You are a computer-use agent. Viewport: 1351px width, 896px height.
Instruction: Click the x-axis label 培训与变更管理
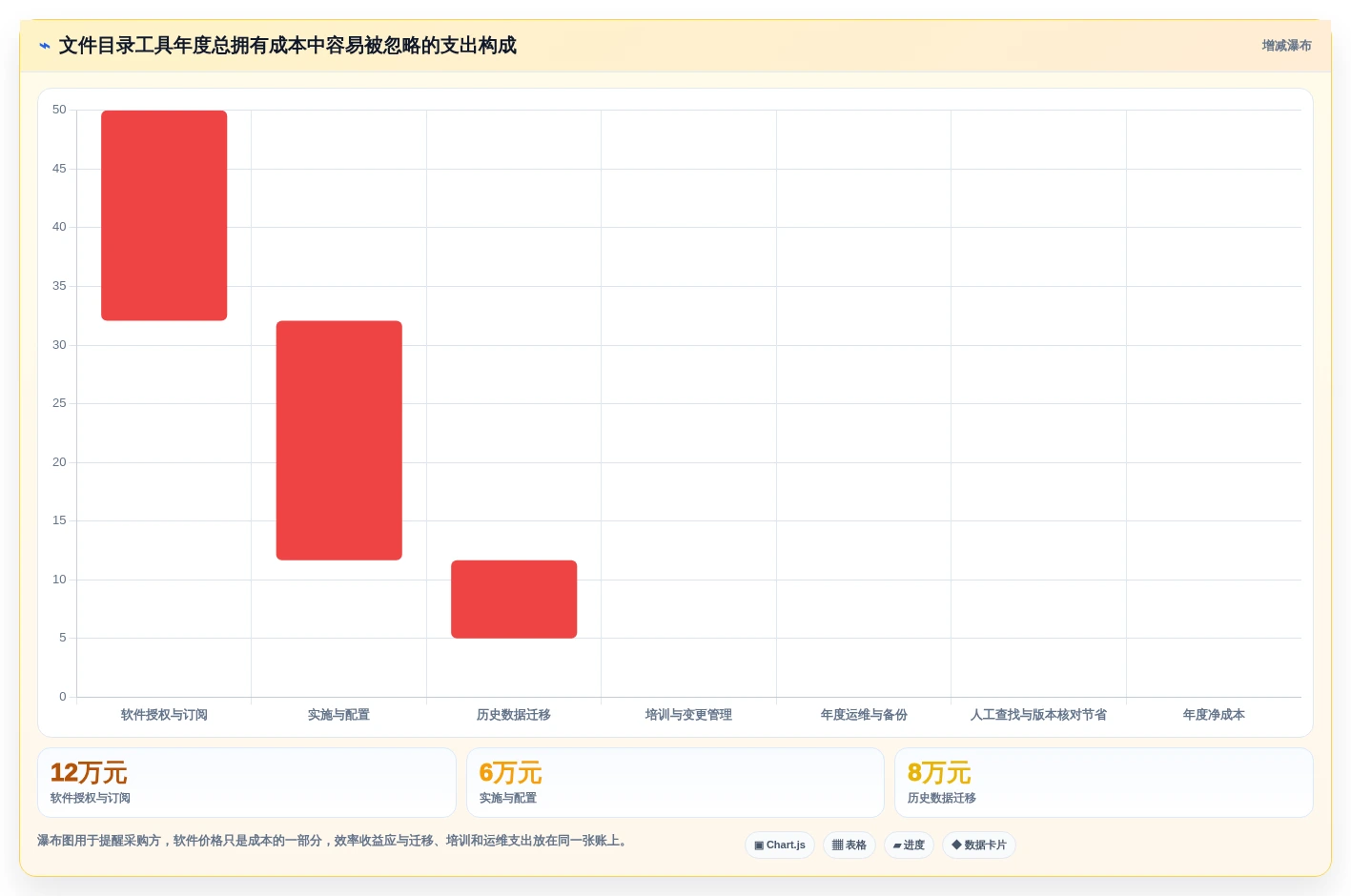tap(688, 715)
